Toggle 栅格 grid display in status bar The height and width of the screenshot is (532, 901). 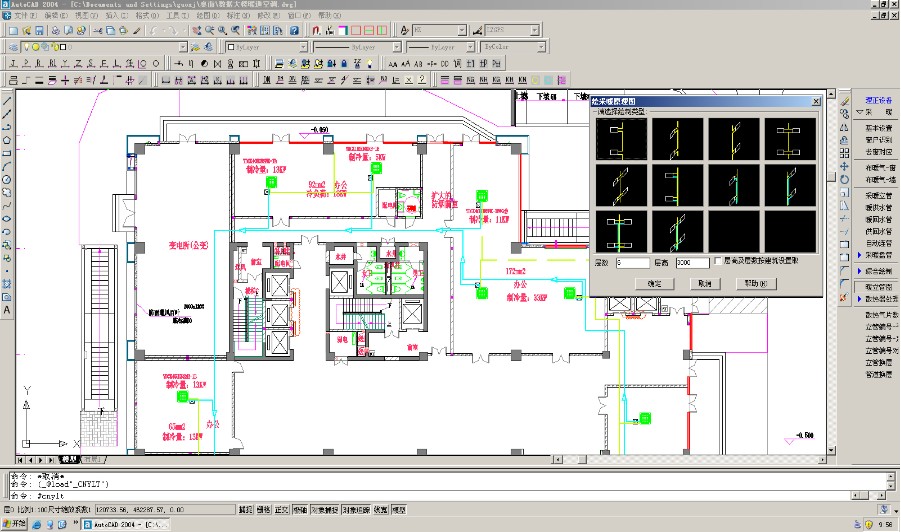coord(264,510)
